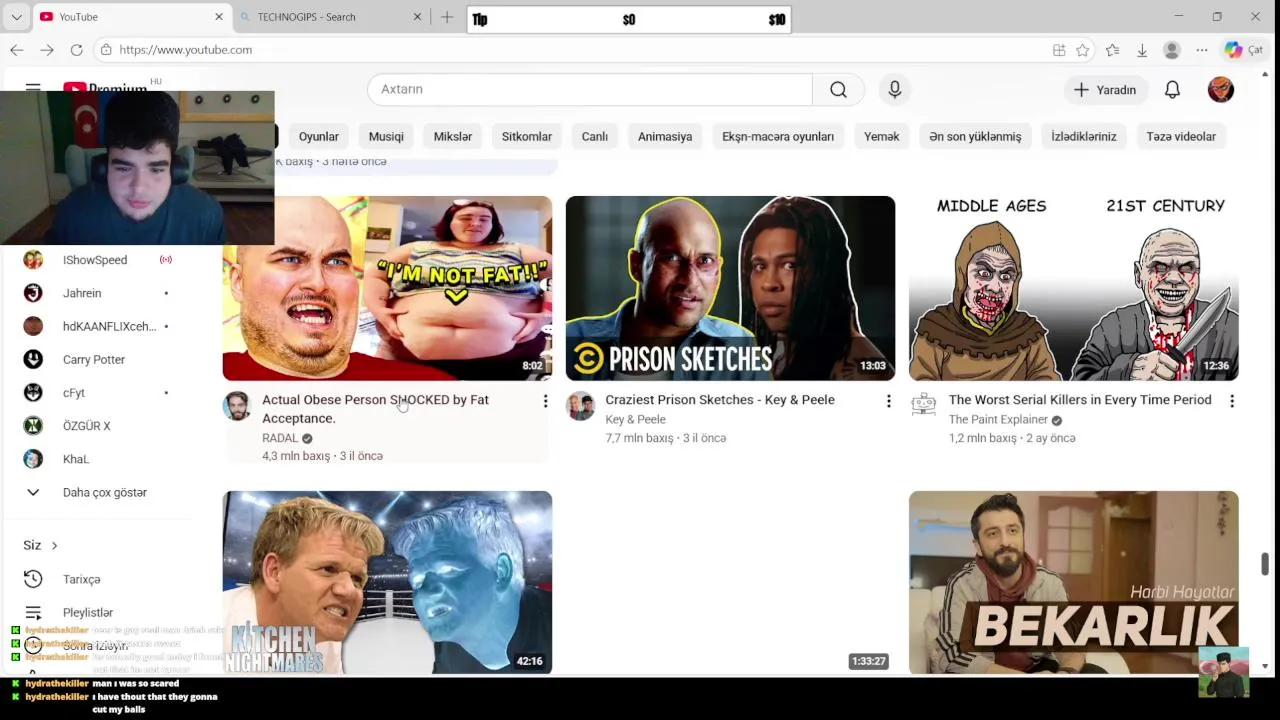
Task: Open The Worst Serial Killers video title
Action: coord(1080,400)
